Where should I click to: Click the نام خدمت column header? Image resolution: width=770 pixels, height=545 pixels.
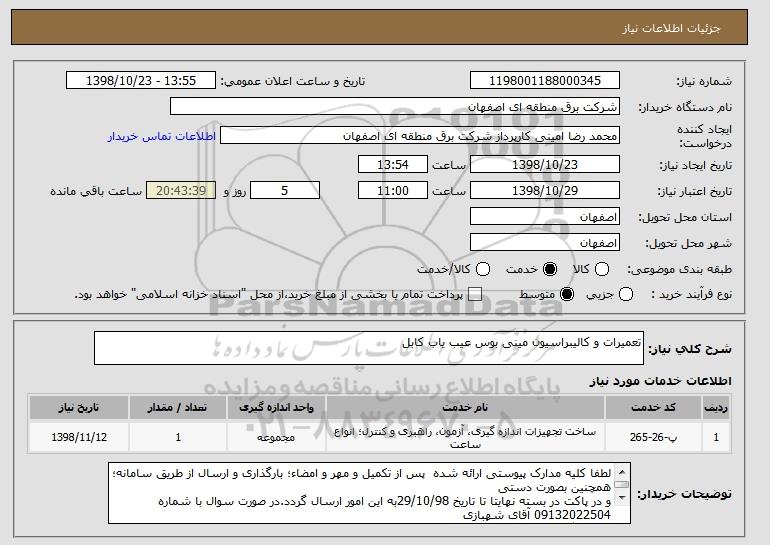[465, 408]
